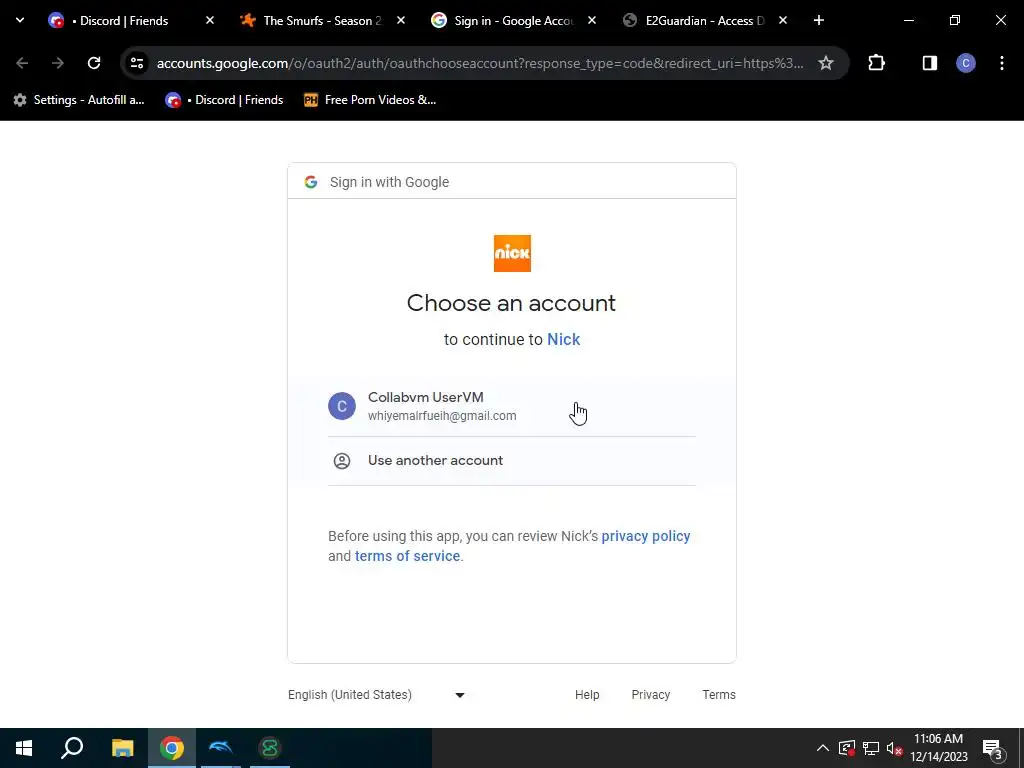The width and height of the screenshot is (1024, 768).
Task: Close the E2Guardian tab
Action: 783,20
